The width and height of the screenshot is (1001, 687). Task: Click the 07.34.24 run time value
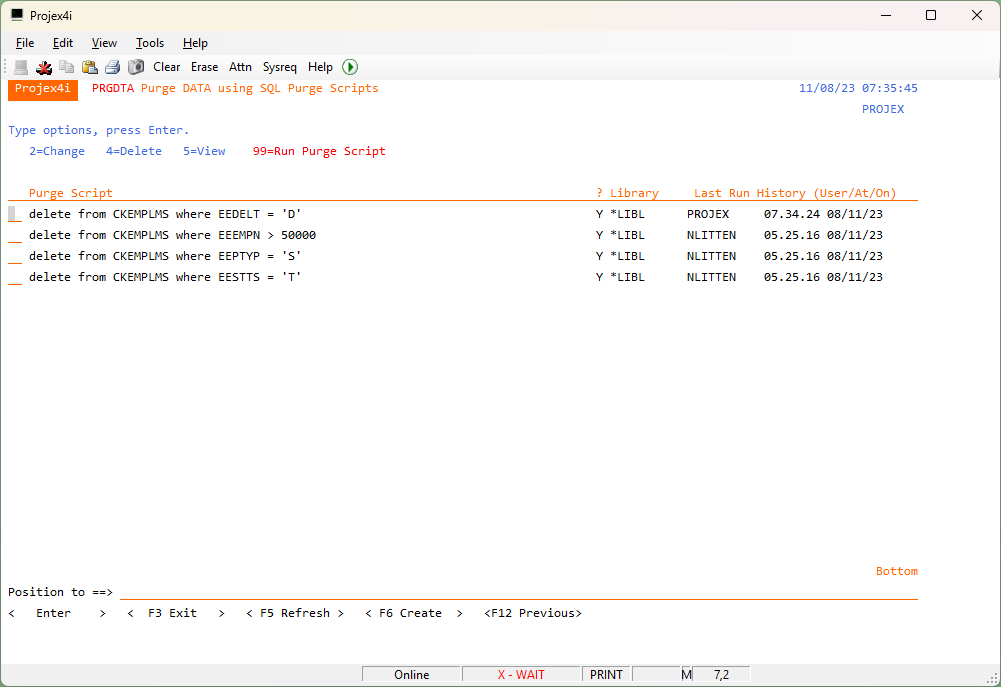coord(792,214)
